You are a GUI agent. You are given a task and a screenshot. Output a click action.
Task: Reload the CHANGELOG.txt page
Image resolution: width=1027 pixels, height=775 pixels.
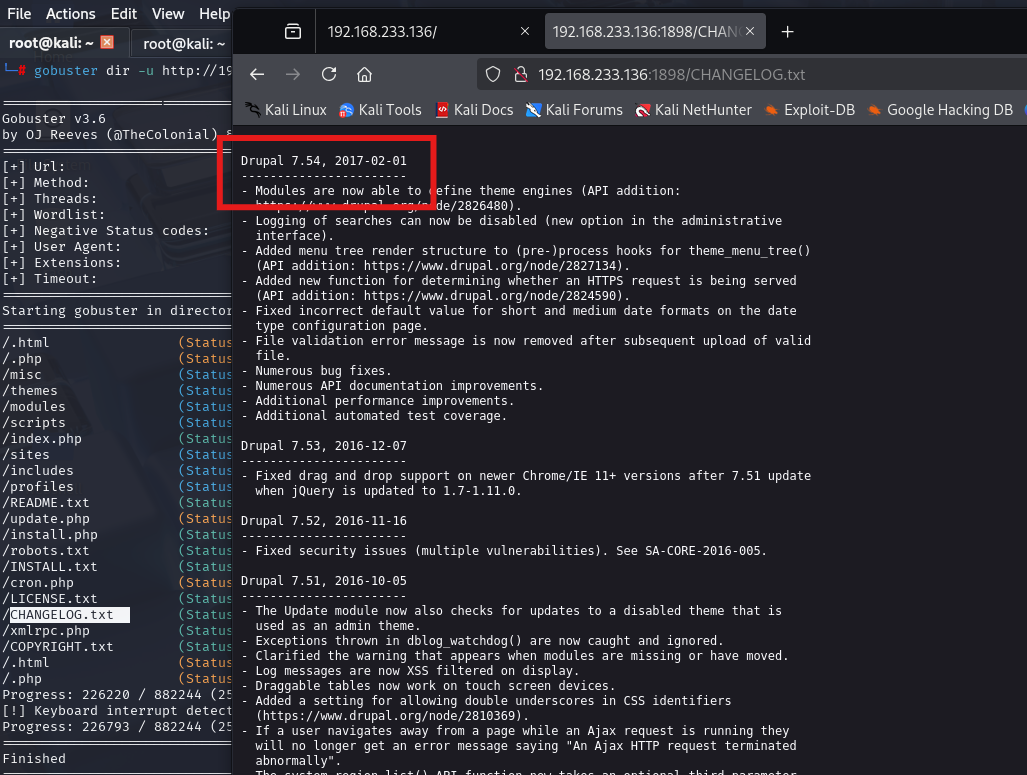329,75
